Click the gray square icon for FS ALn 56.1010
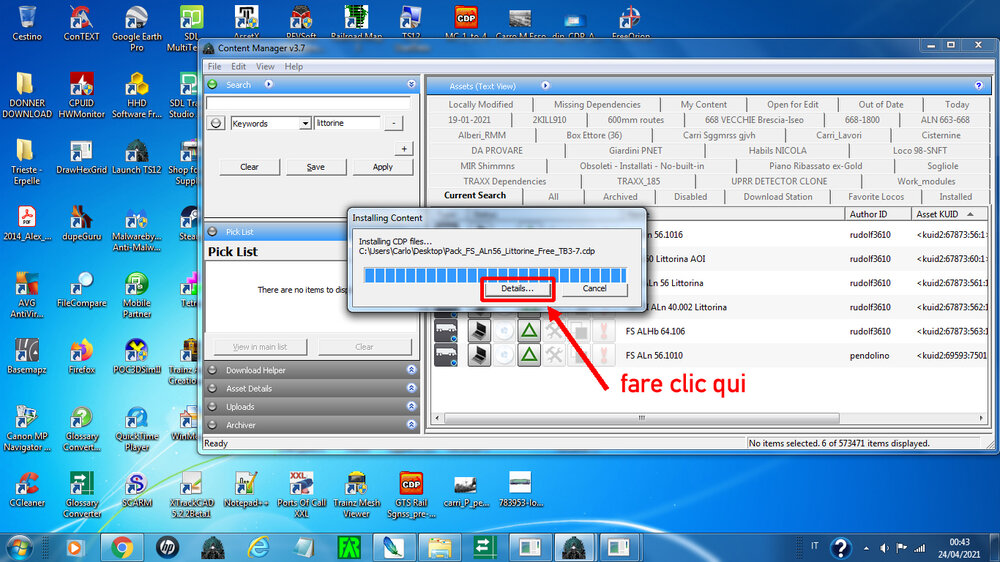 (x=579, y=355)
